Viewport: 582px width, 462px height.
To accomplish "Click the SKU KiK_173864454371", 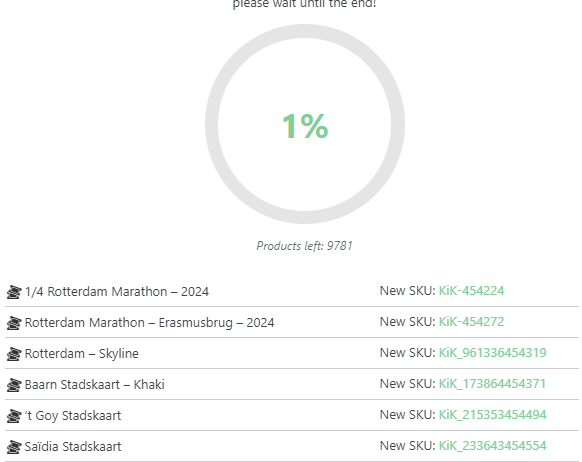I will pyautogui.click(x=492, y=384).
